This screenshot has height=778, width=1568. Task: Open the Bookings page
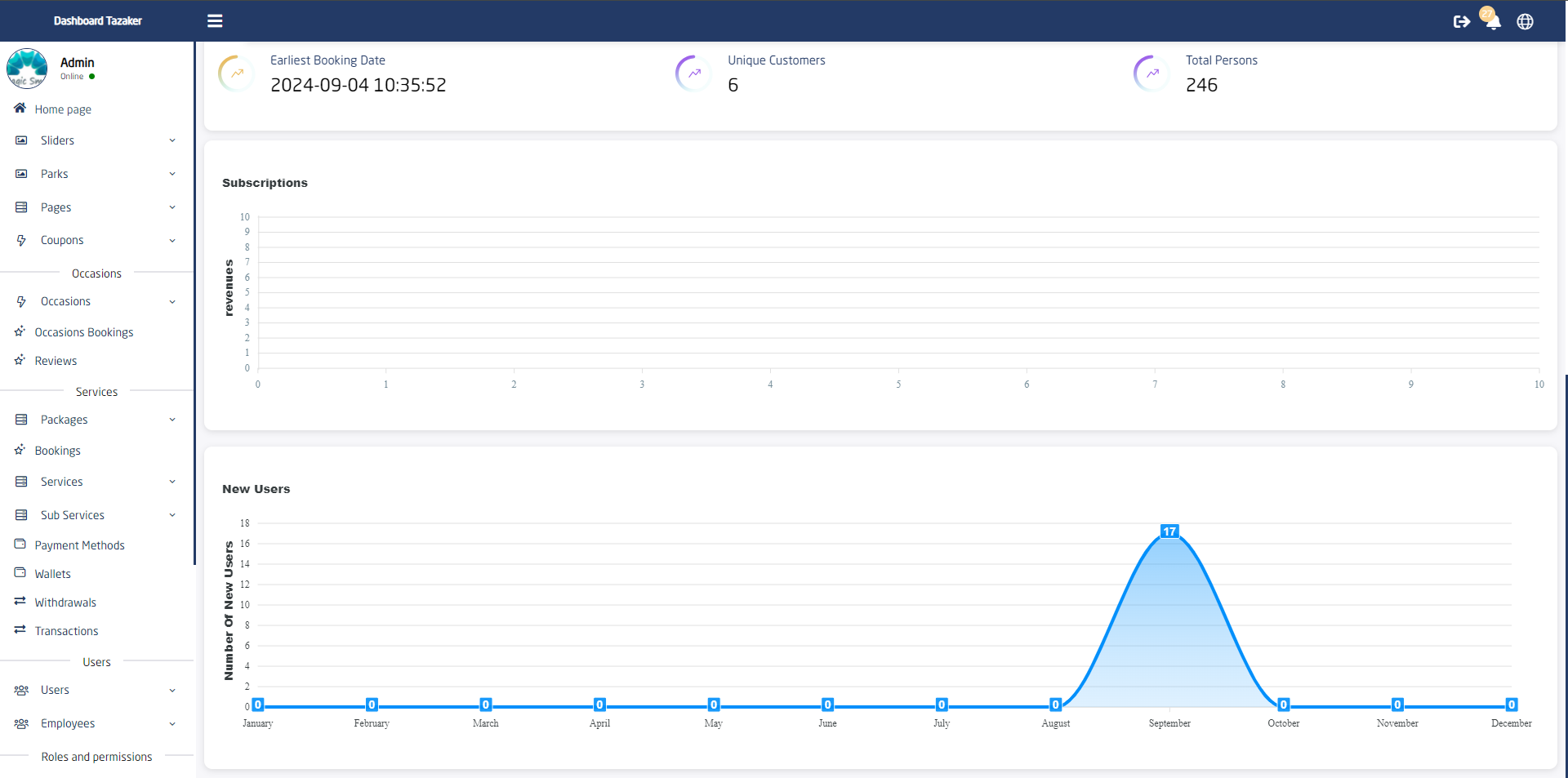tap(57, 451)
